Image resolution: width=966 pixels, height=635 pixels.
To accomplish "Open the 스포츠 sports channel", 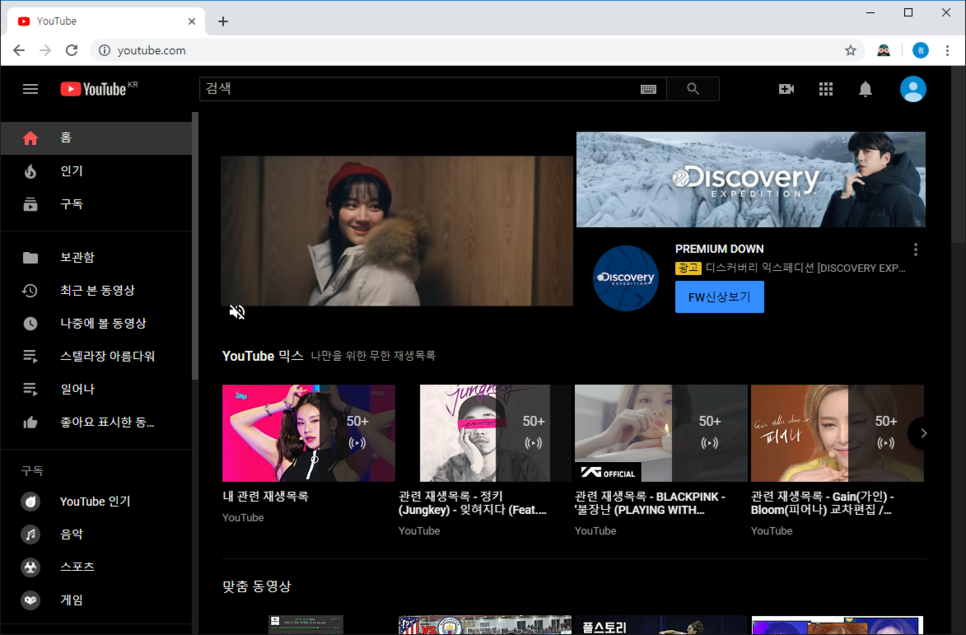I will pos(96,567).
